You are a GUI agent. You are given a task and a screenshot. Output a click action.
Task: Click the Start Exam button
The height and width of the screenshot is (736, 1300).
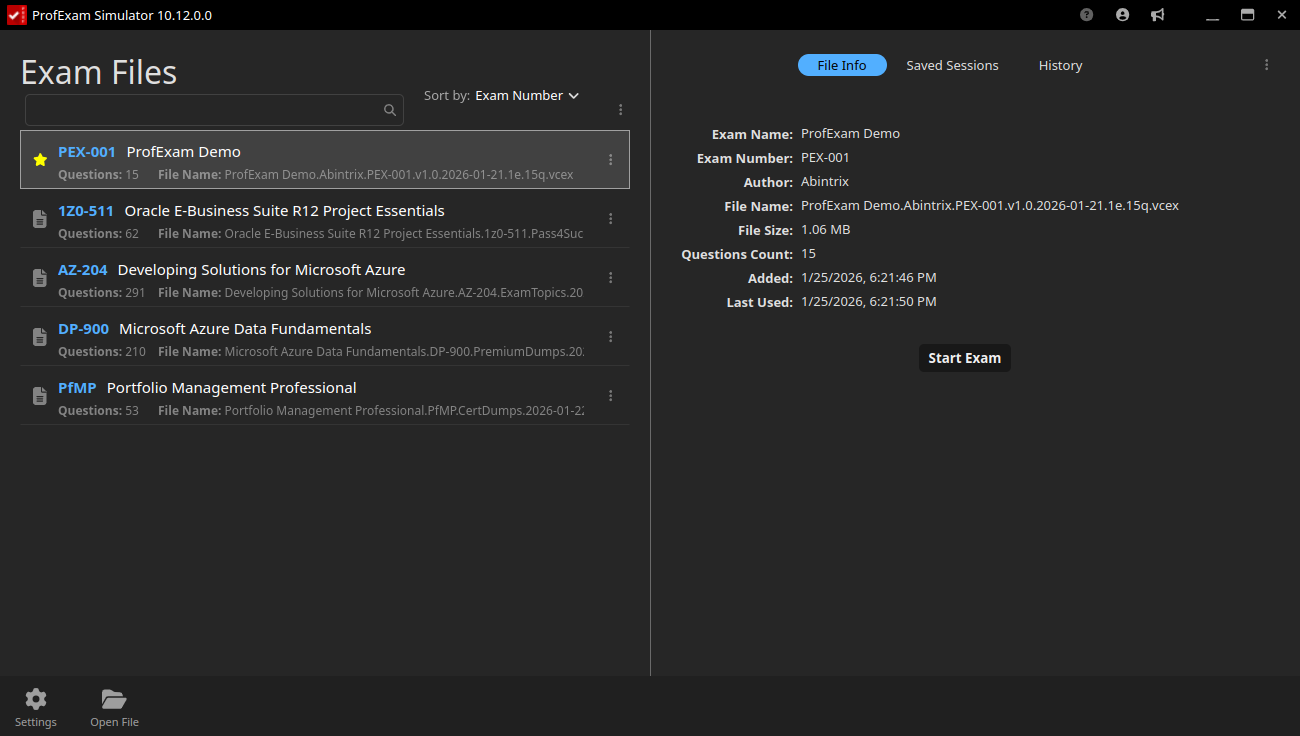pyautogui.click(x=965, y=358)
